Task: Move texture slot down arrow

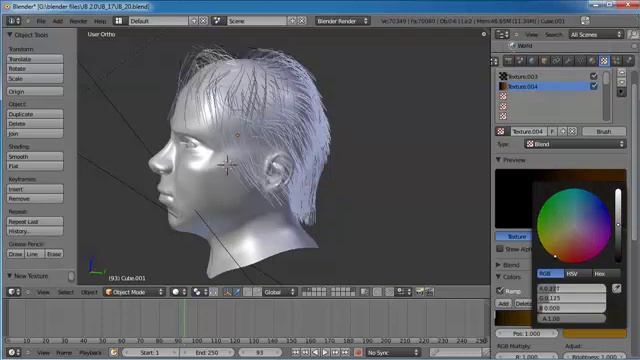Action: pyautogui.click(x=621, y=82)
